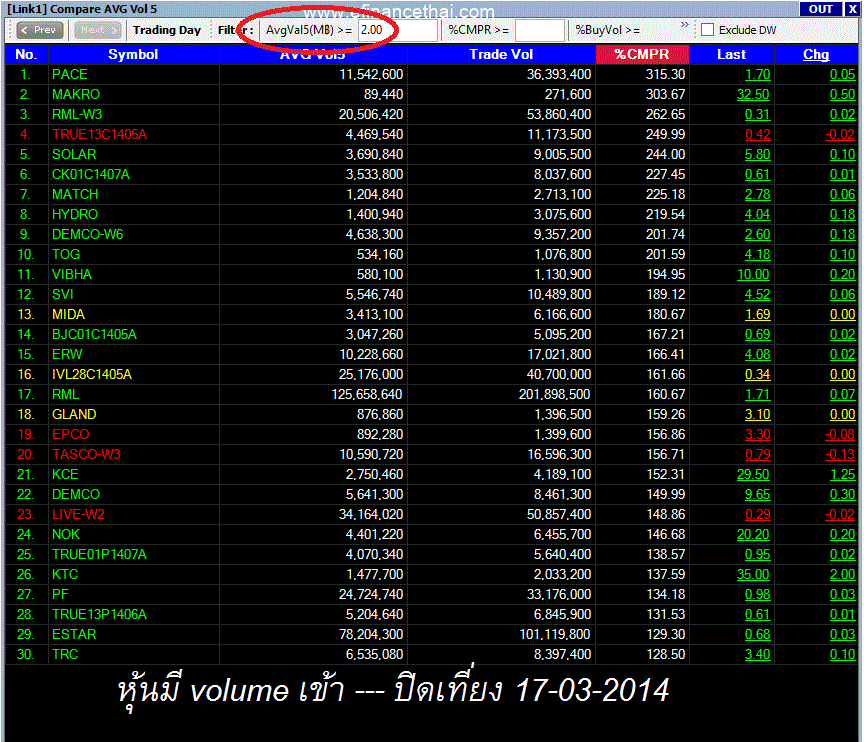Screen dimensions: 864x742
Task: Close the Compare AVG Vol 5 window
Action: pyautogui.click(x=851, y=9)
